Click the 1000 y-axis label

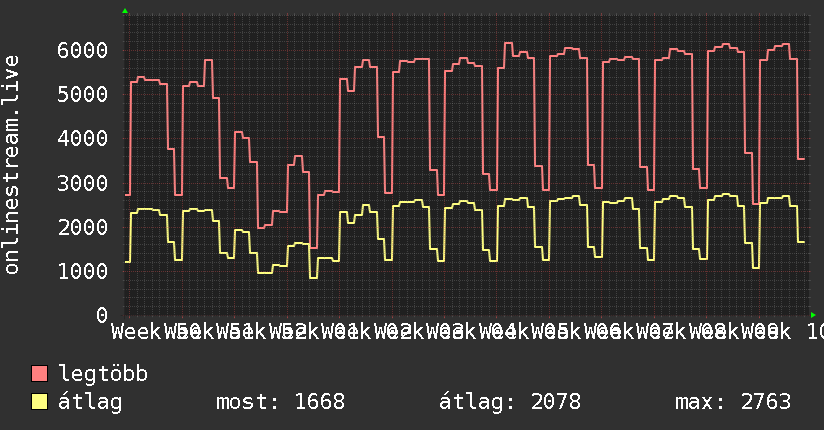pos(83,271)
